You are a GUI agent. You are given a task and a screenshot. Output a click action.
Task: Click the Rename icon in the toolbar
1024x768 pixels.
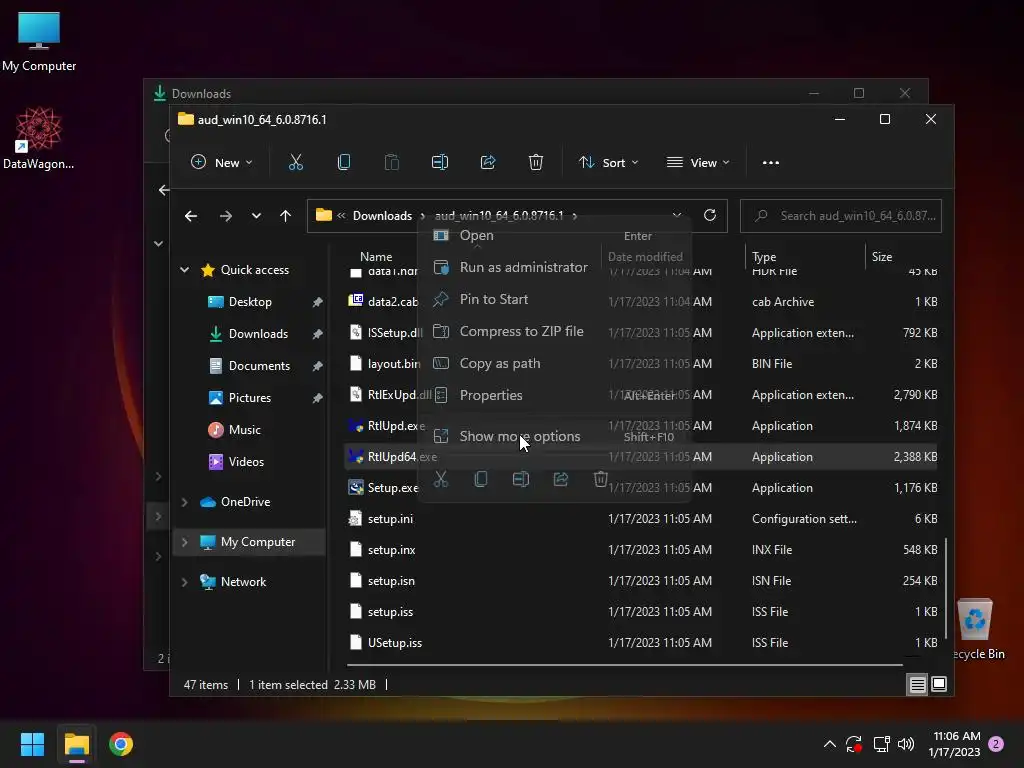440,163
